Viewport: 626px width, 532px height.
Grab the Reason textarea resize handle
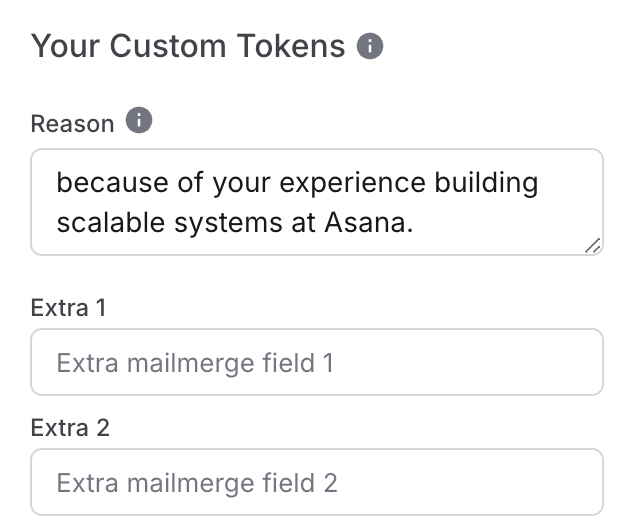(593, 246)
